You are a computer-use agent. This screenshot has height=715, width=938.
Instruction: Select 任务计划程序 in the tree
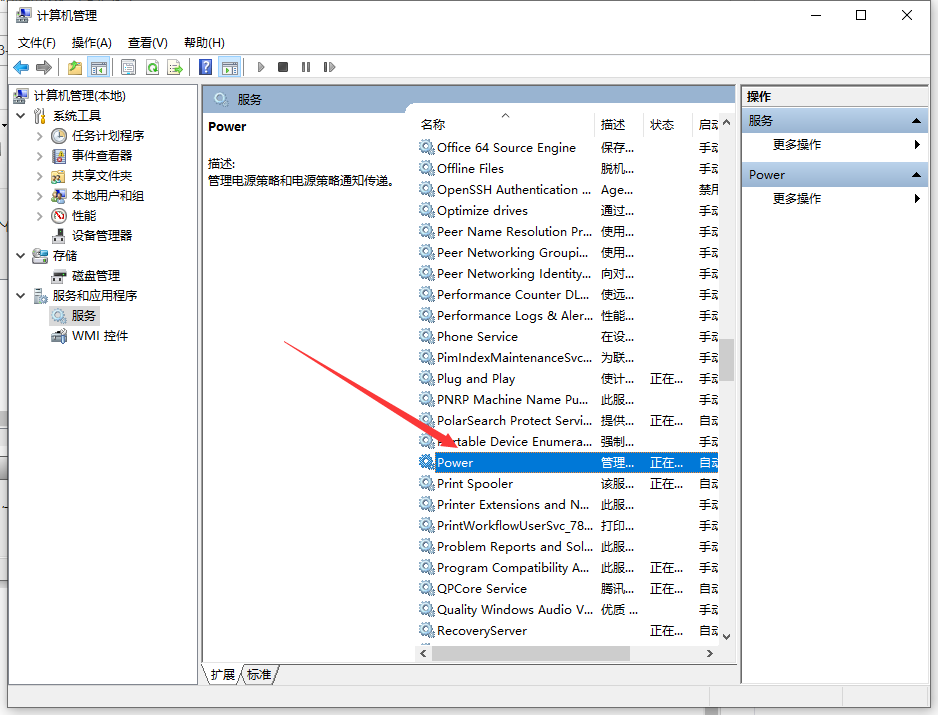click(108, 136)
